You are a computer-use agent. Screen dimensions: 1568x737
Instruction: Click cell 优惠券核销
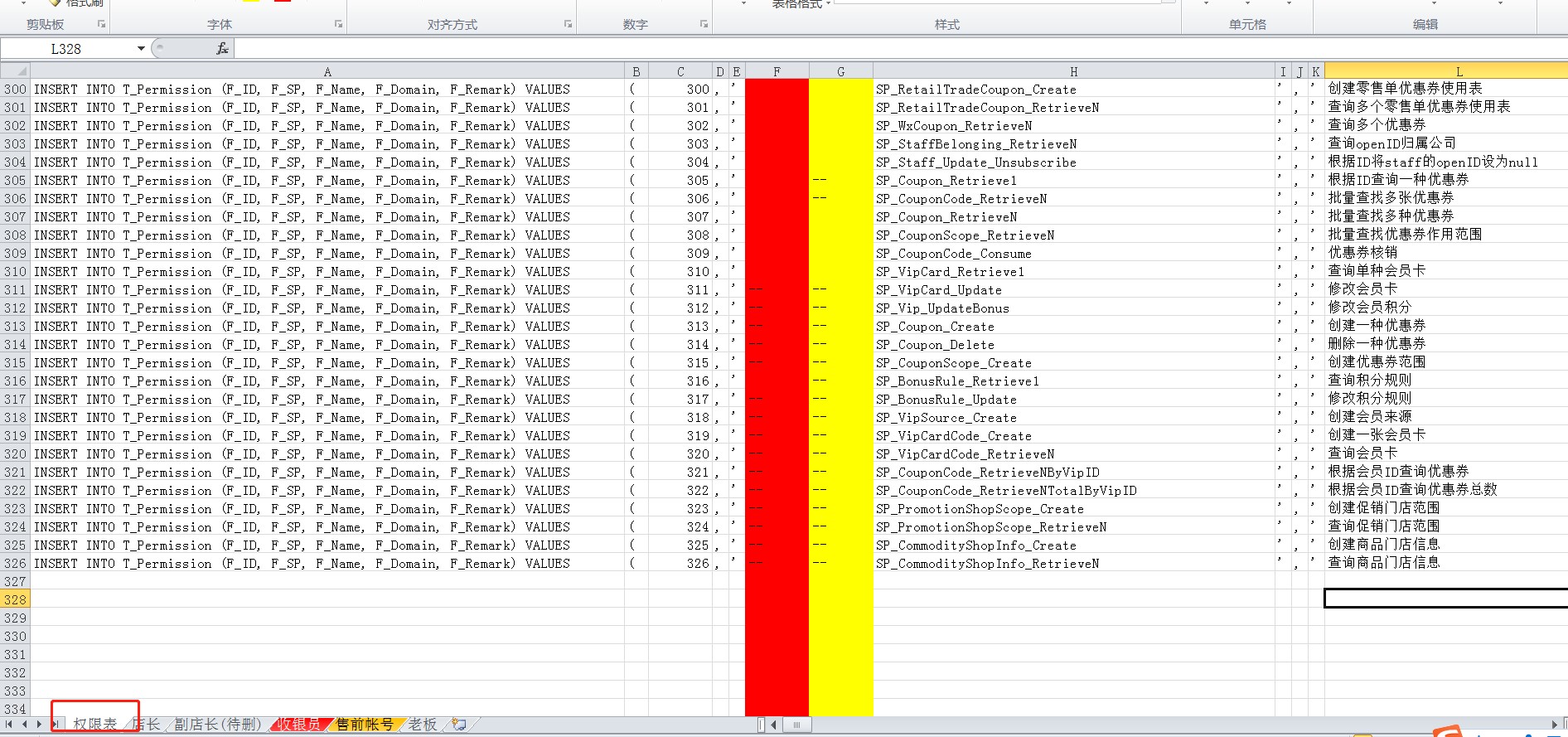click(x=1446, y=252)
